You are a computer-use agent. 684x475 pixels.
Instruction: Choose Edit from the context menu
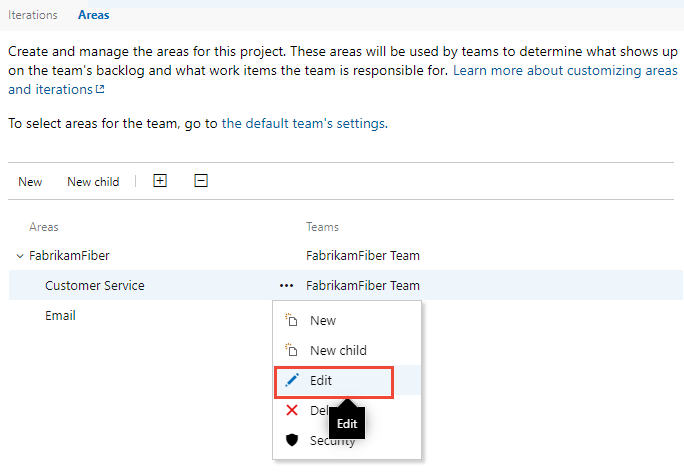[x=321, y=381]
